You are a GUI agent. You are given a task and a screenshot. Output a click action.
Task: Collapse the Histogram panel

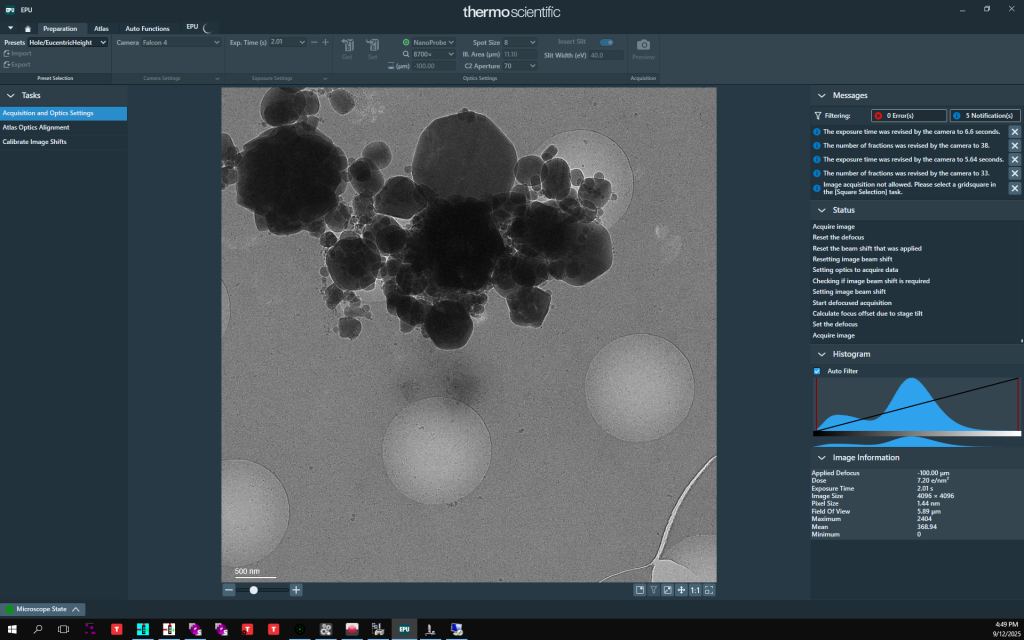pyautogui.click(x=822, y=354)
